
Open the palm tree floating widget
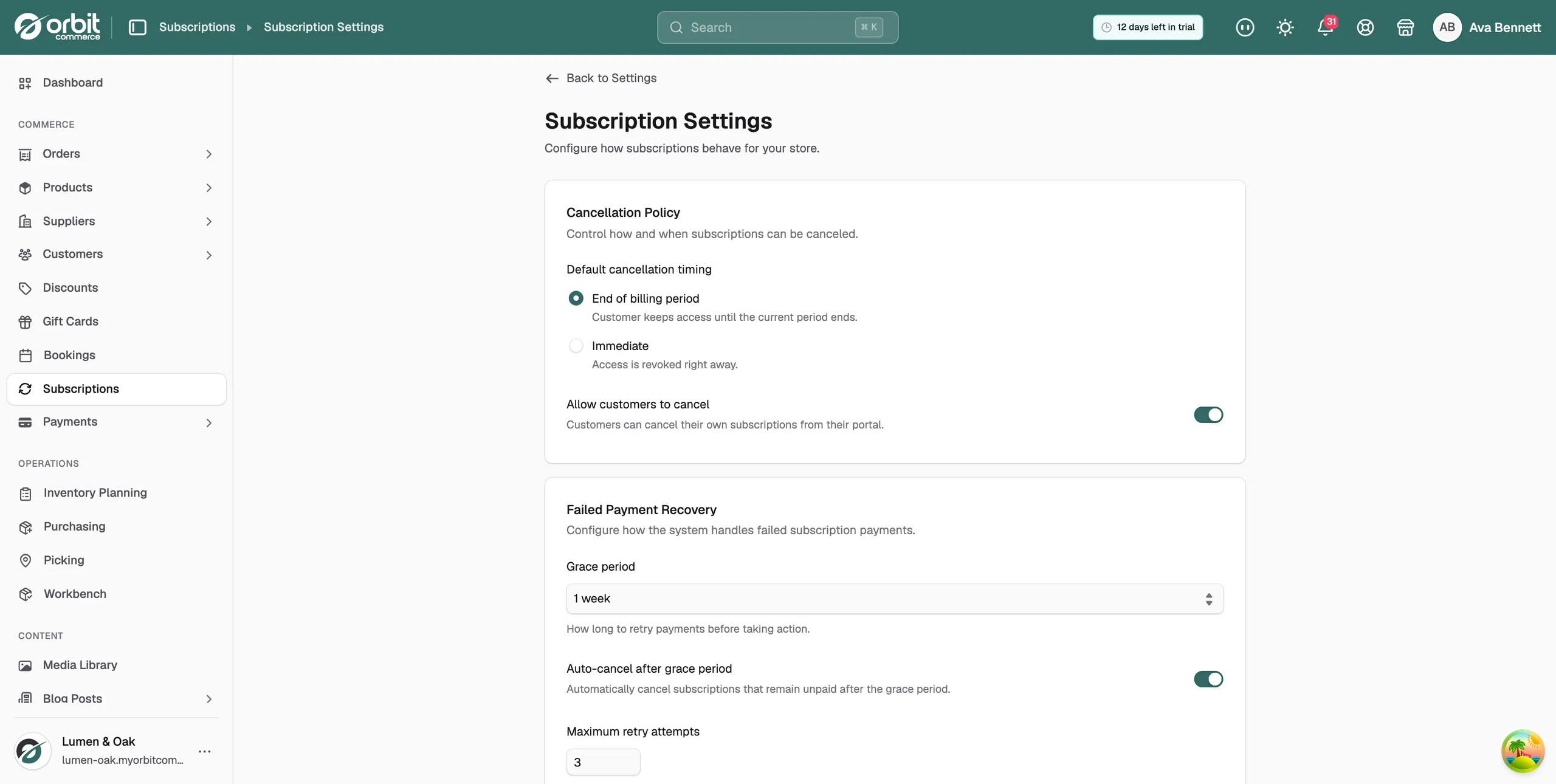click(1523, 751)
